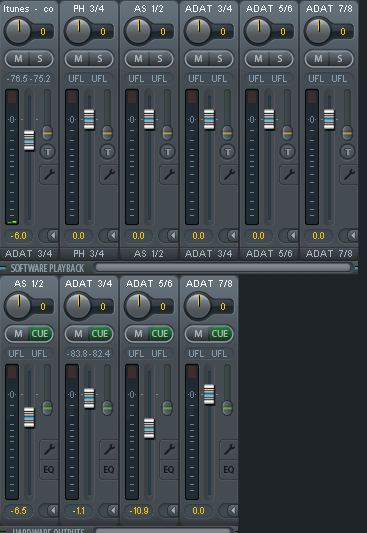Expand ADAT 7/8 playback channel arrow button
This screenshot has height=533, width=367.
pos(349,235)
